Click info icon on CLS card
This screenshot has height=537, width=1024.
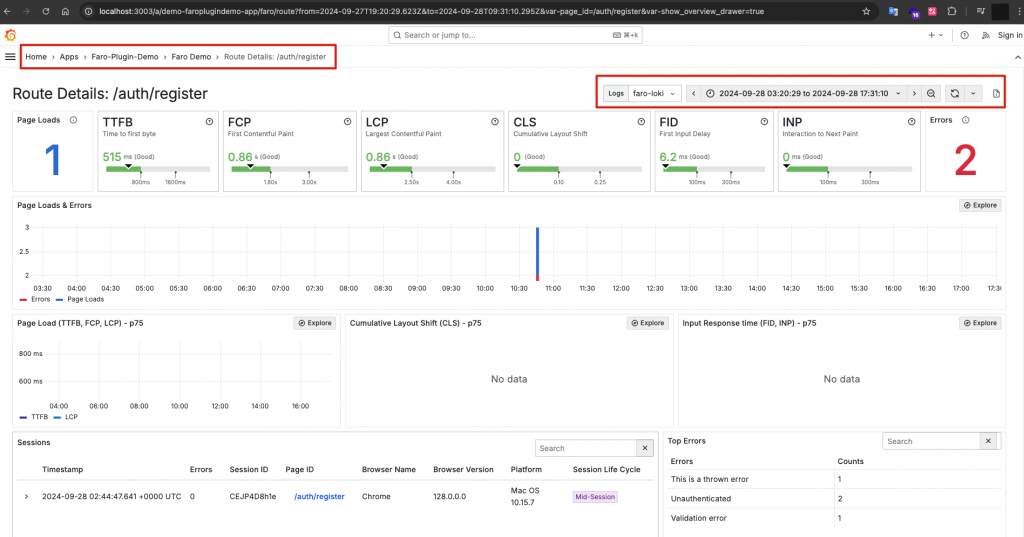tap(641, 122)
